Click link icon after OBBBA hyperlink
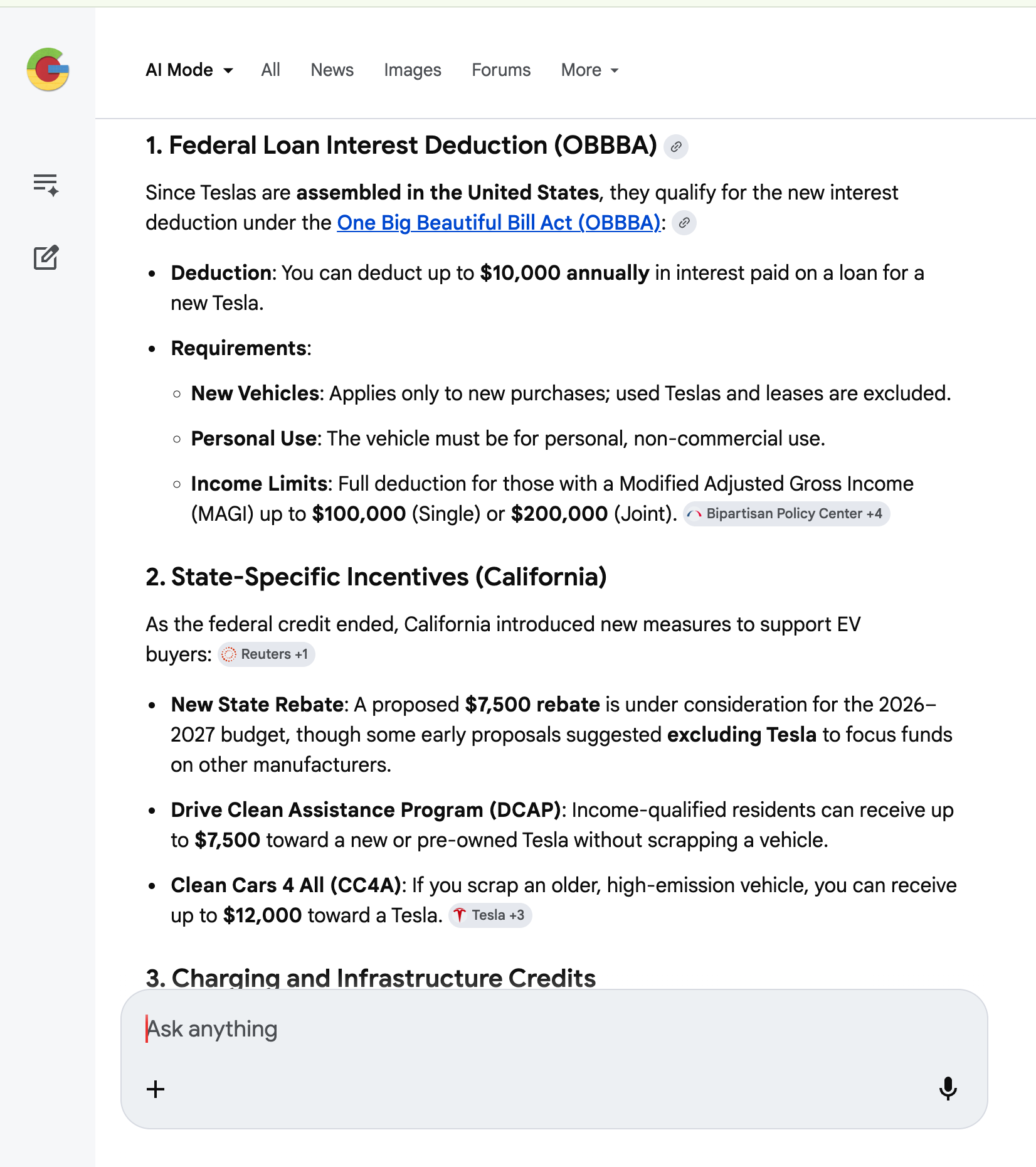1036x1167 pixels. coord(684,223)
